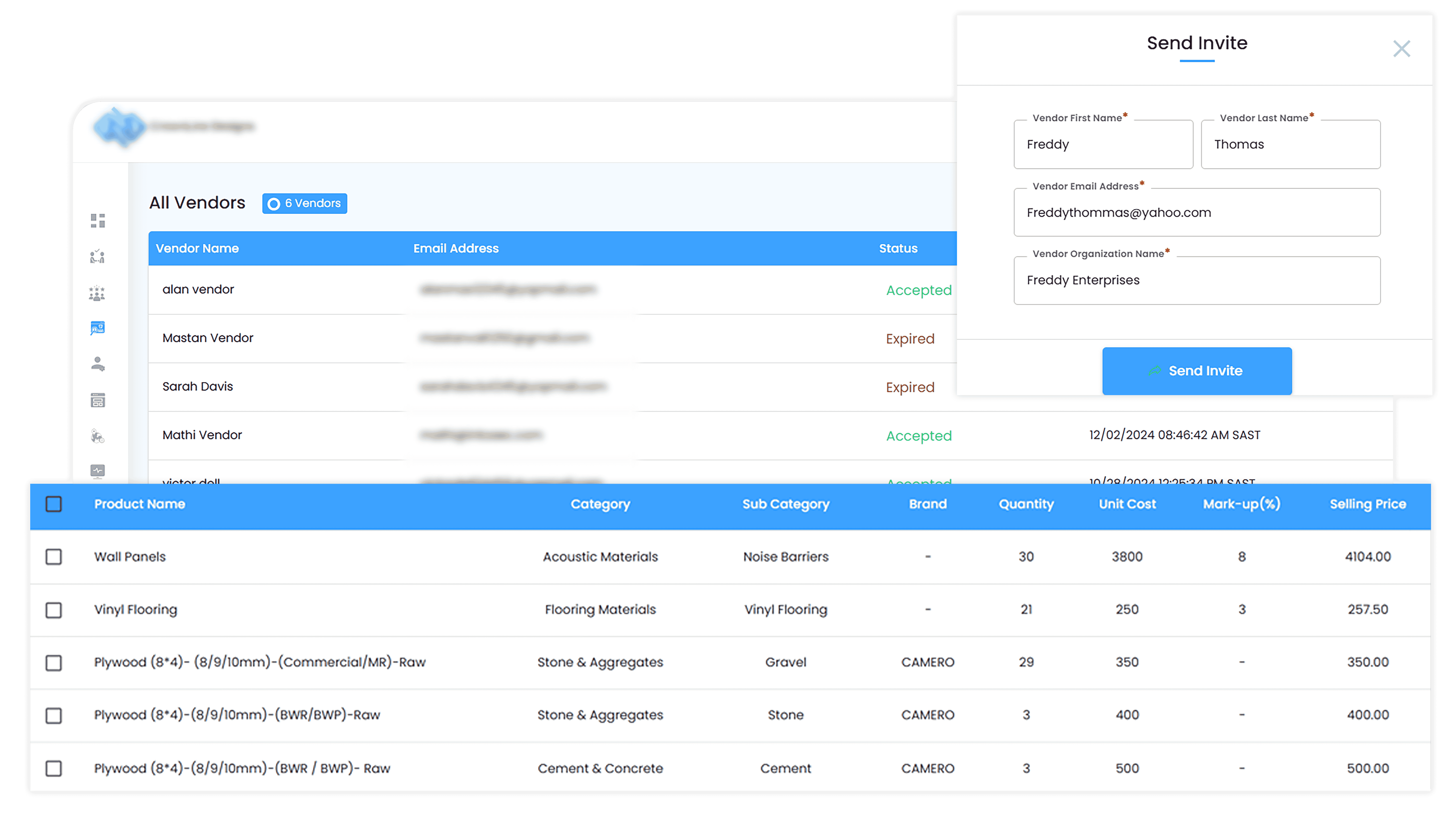Select the Wall Panels row checkbox
Viewport: 1456px width, 819px height.
click(x=54, y=557)
